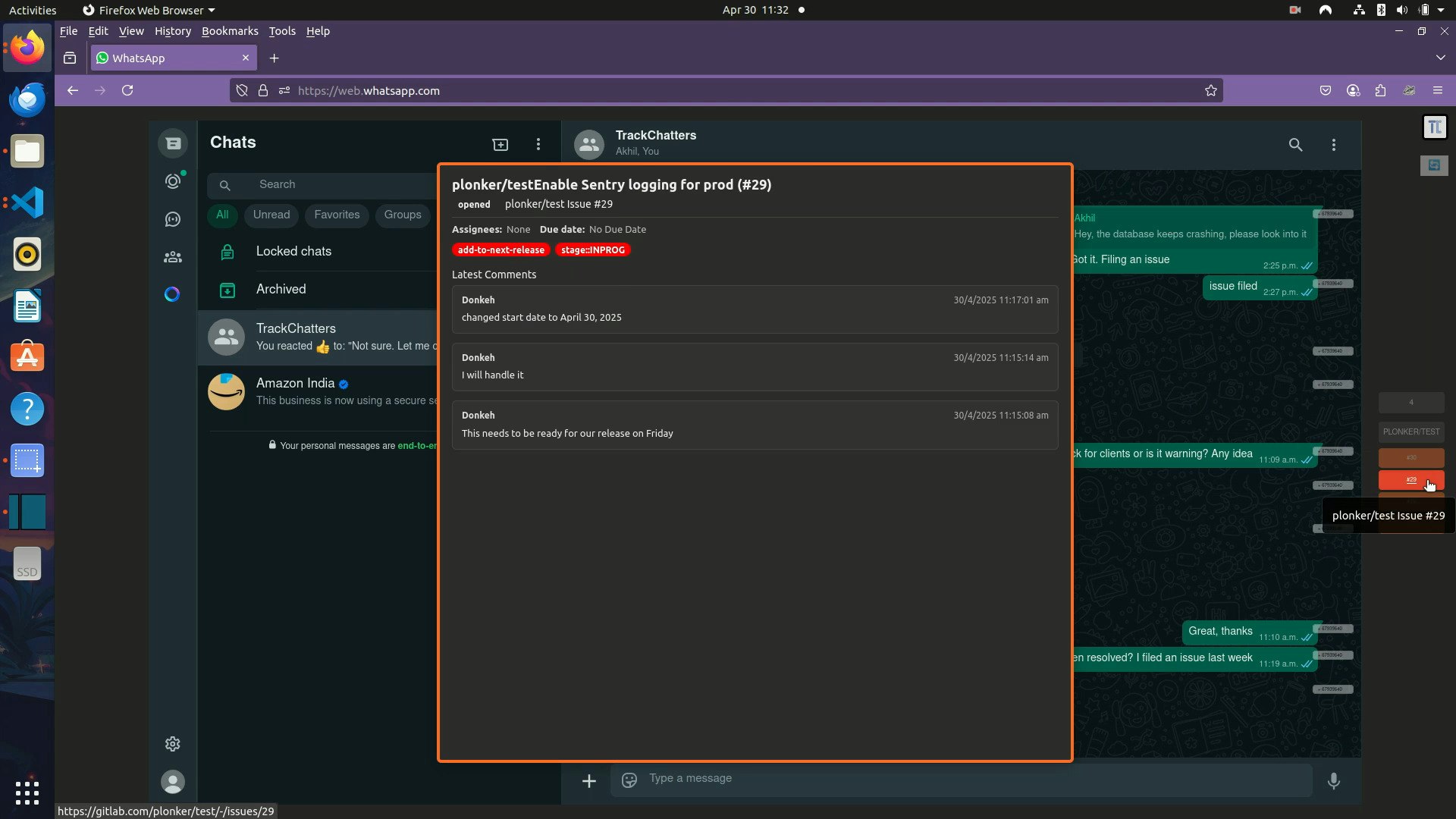Open the Firefox account icon
Screen dimensions: 1456x819
[x=1353, y=90]
